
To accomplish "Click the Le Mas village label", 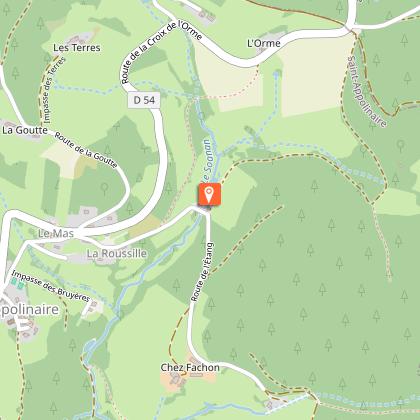I will click(x=56, y=233).
